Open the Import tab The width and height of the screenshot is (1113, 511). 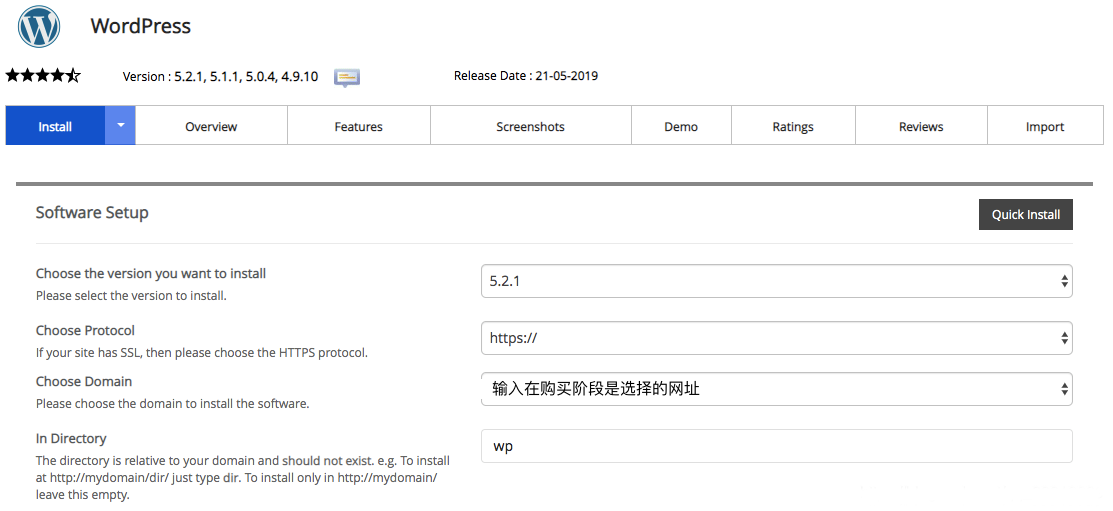point(1045,126)
